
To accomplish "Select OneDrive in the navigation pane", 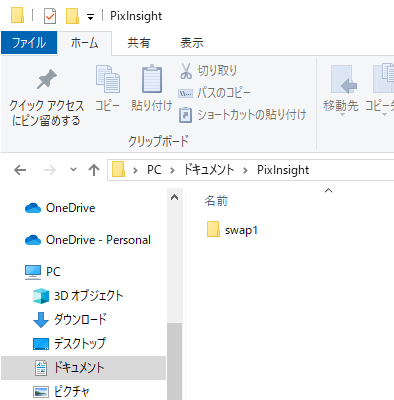I will click(60, 208).
